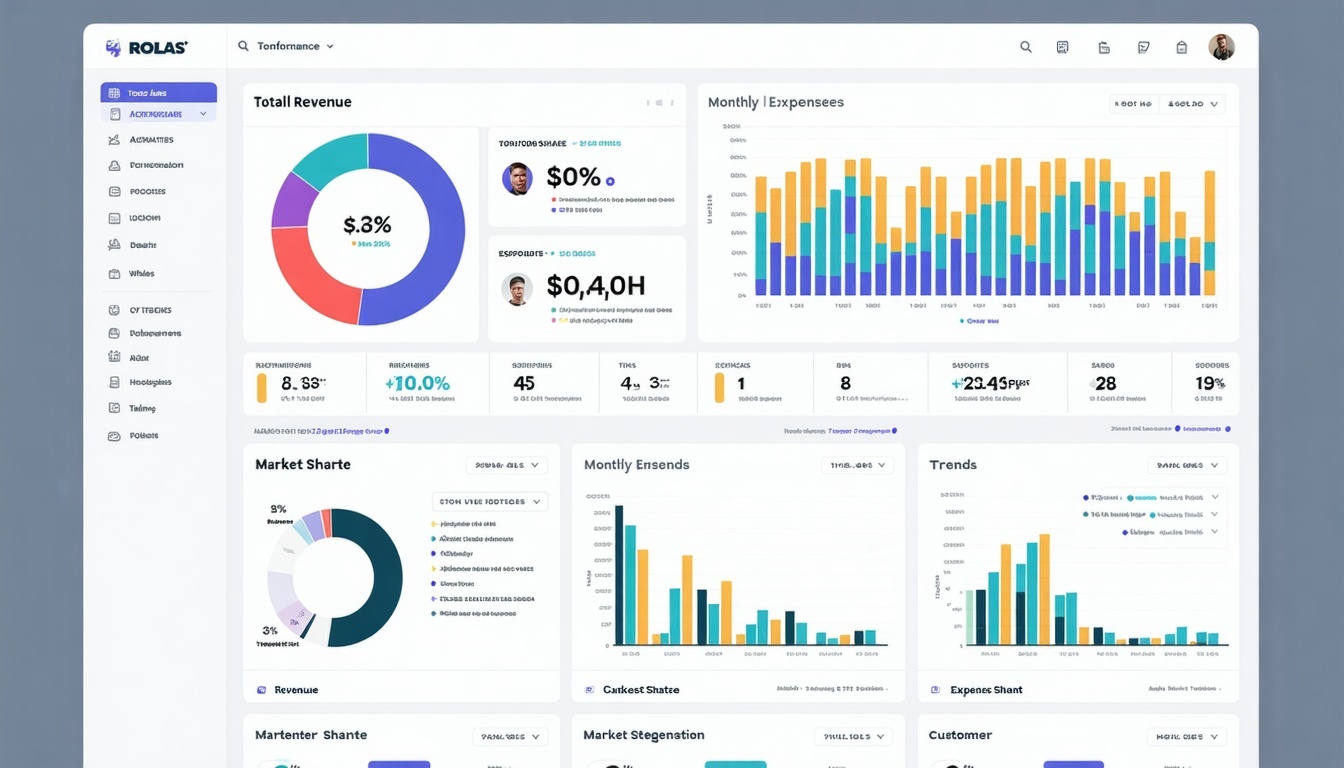
Task: Open the search icon in the top bar
Action: pyautogui.click(x=1025, y=46)
